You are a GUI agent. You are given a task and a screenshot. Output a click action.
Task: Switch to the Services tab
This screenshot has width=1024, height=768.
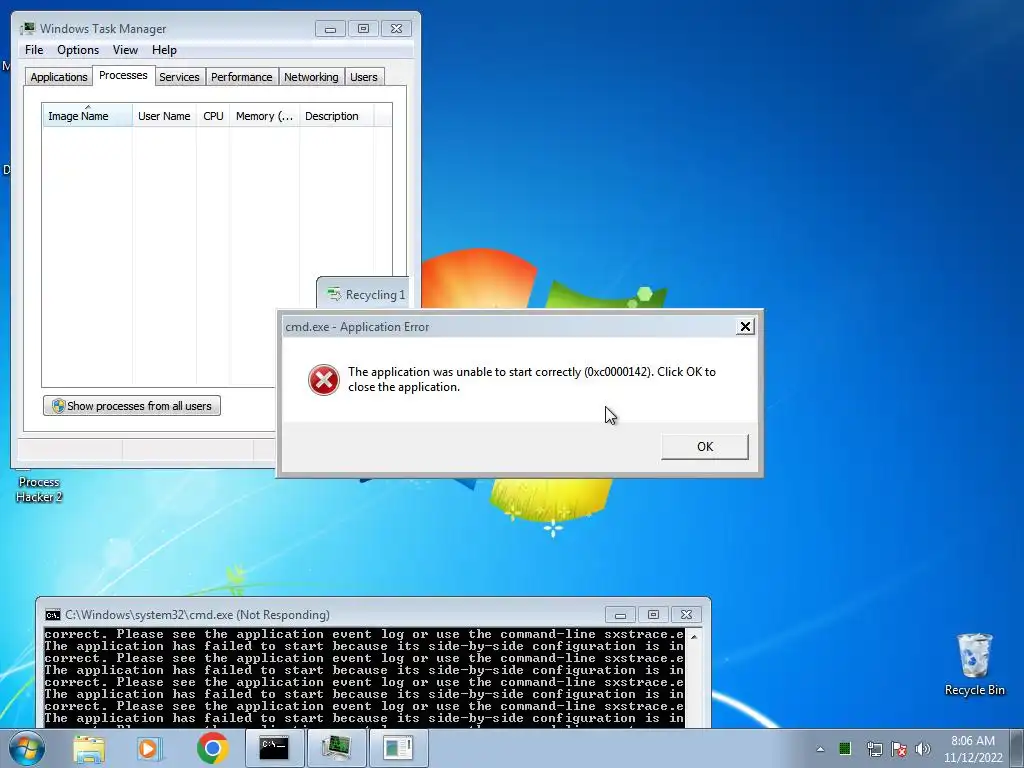[x=179, y=77]
